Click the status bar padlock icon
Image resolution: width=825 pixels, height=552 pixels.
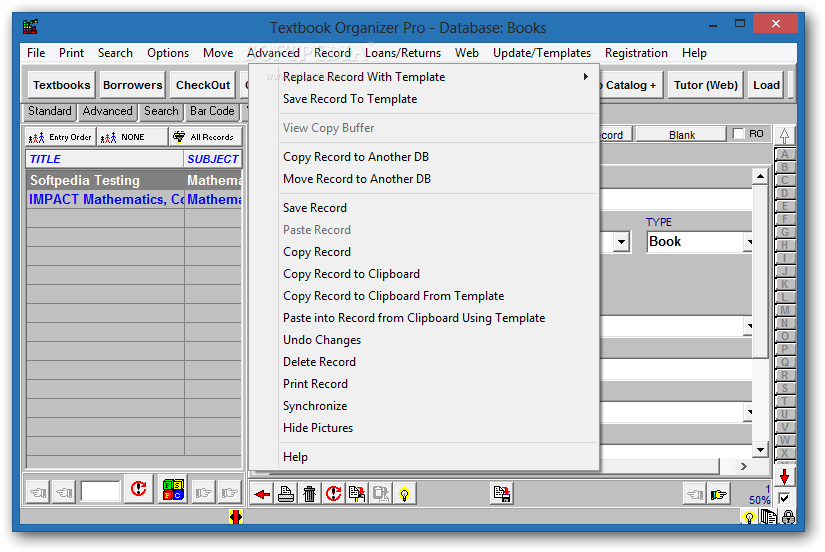788,517
